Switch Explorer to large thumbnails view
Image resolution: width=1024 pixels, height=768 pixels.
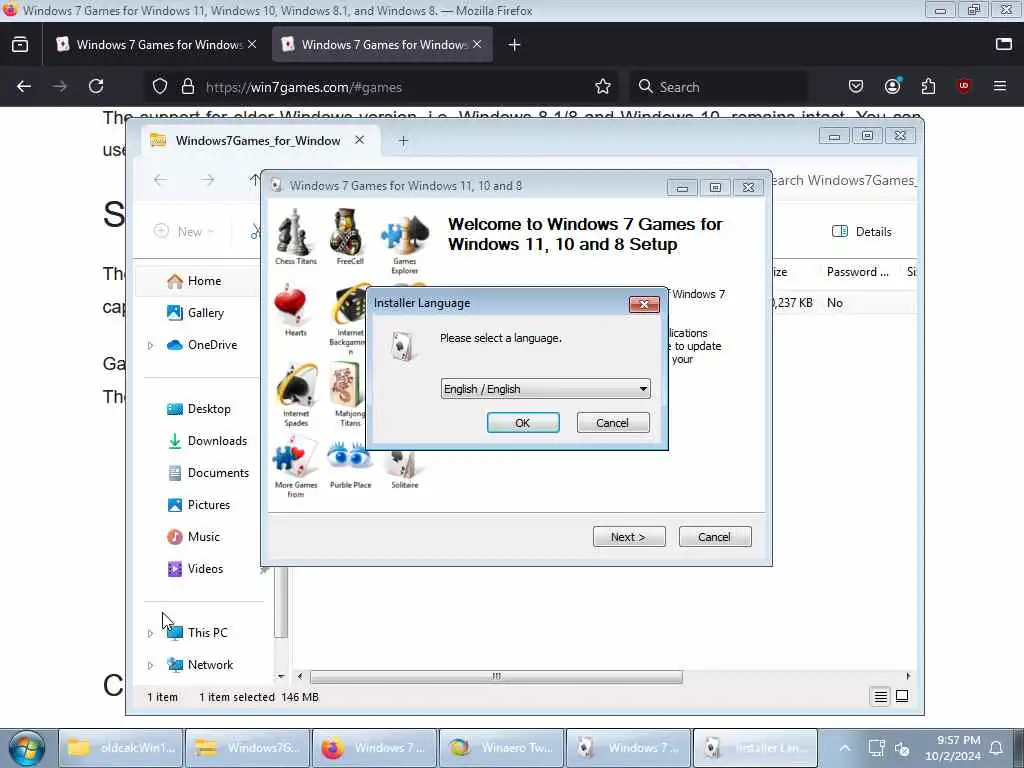tap(902, 696)
